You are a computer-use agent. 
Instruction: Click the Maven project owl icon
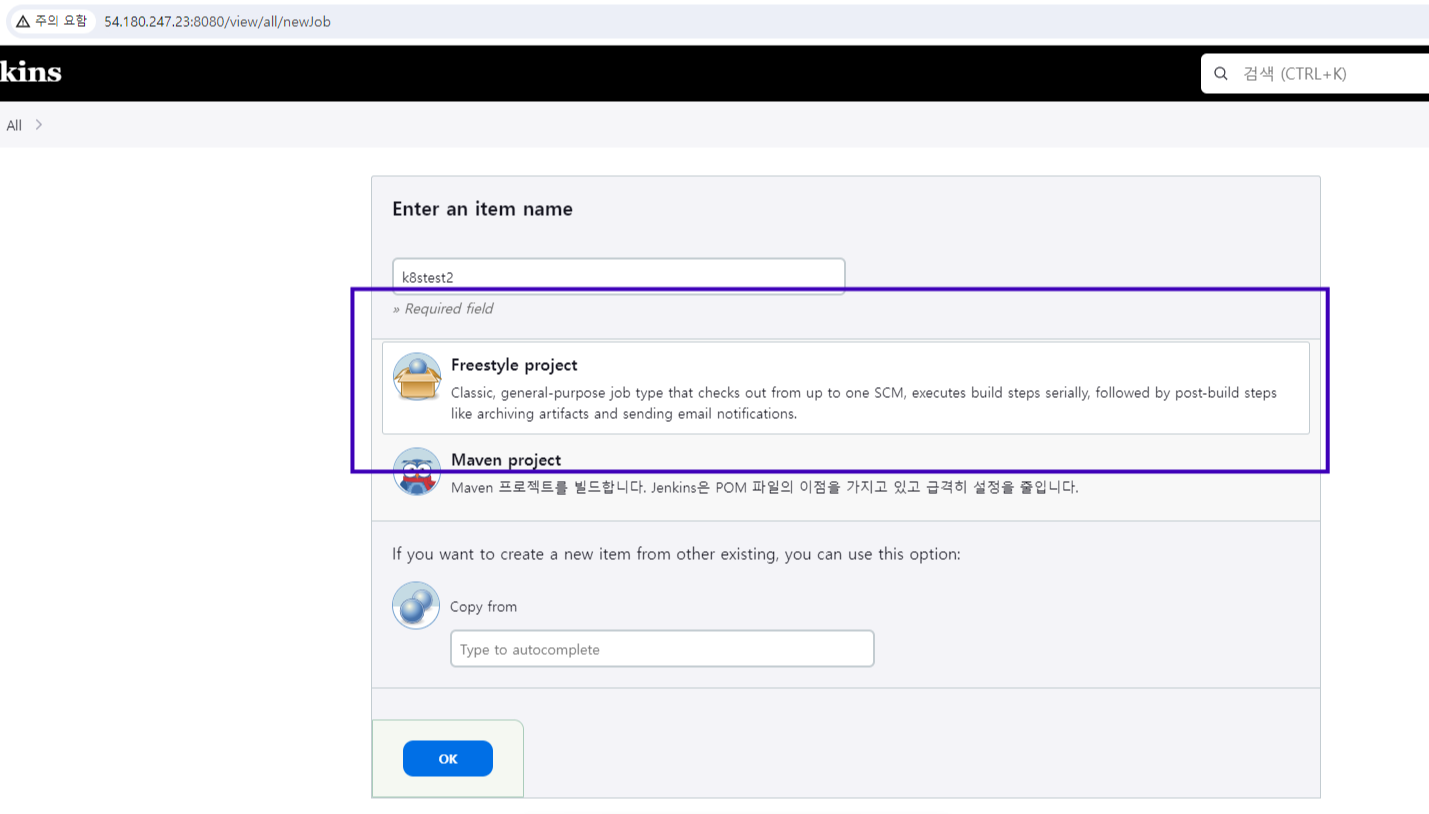tap(417, 472)
